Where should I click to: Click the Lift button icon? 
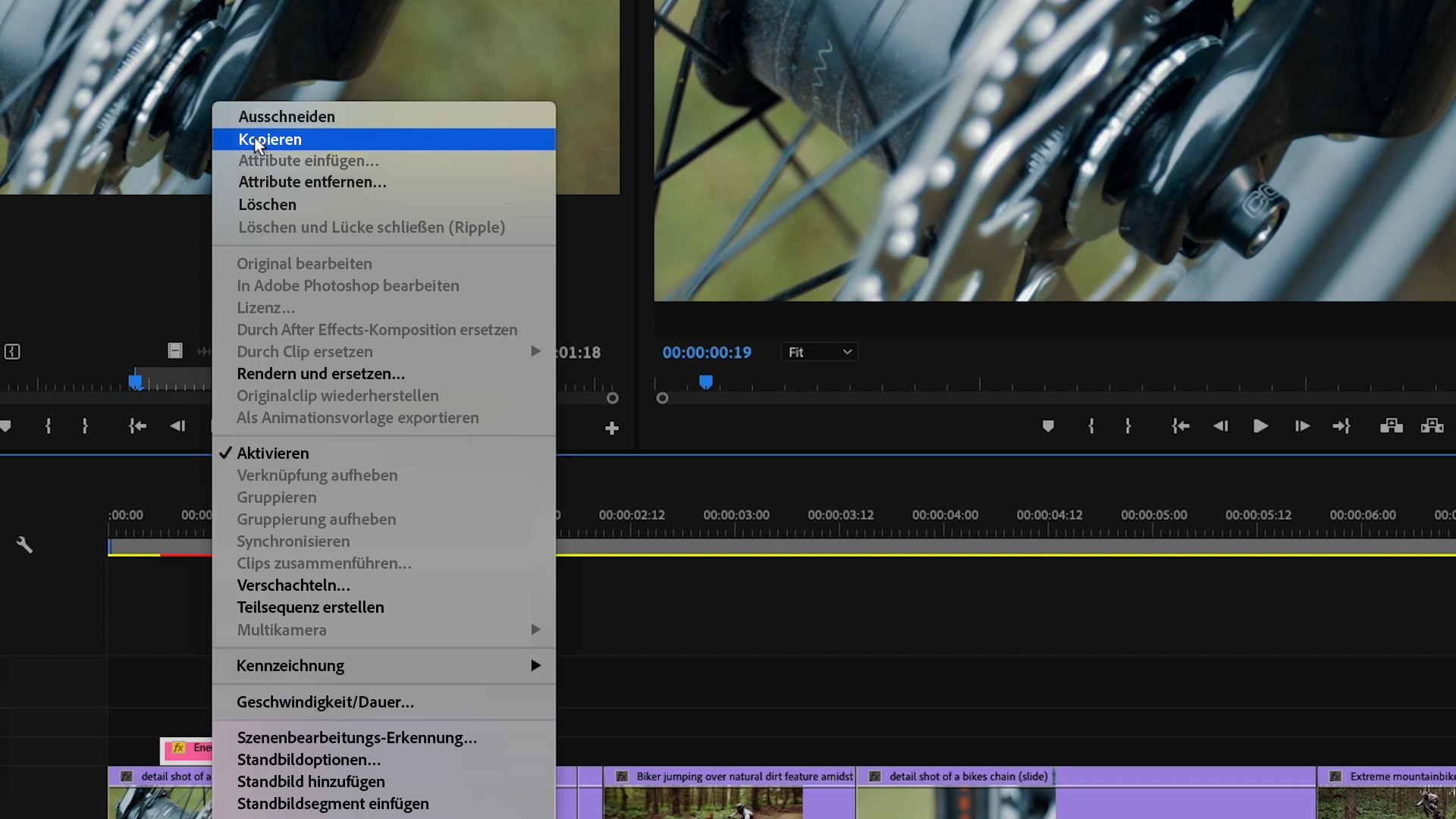1391,426
